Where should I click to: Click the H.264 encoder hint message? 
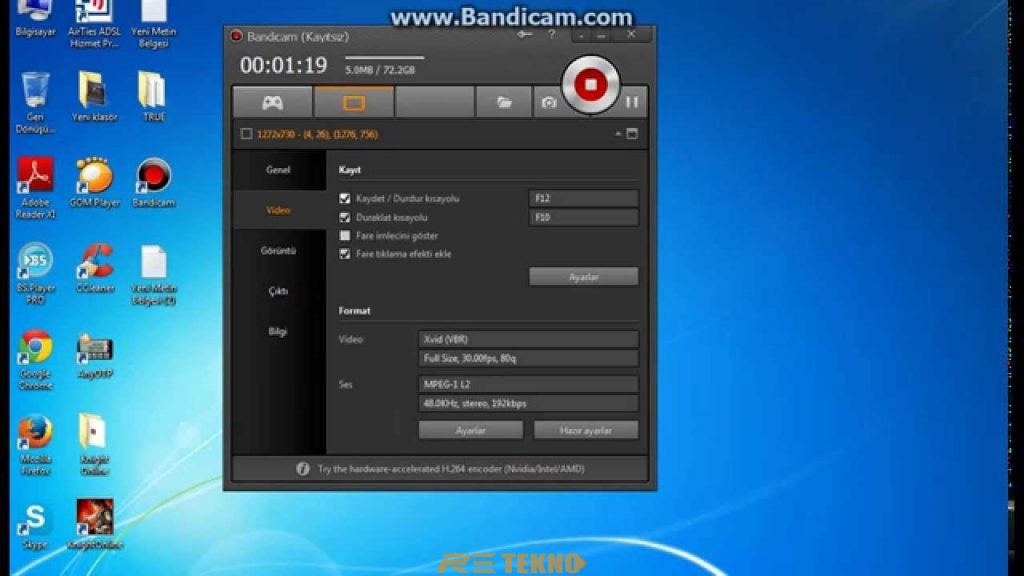[451, 469]
